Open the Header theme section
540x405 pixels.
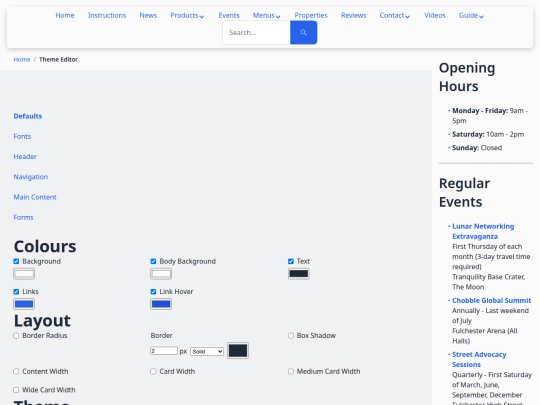tap(25, 157)
